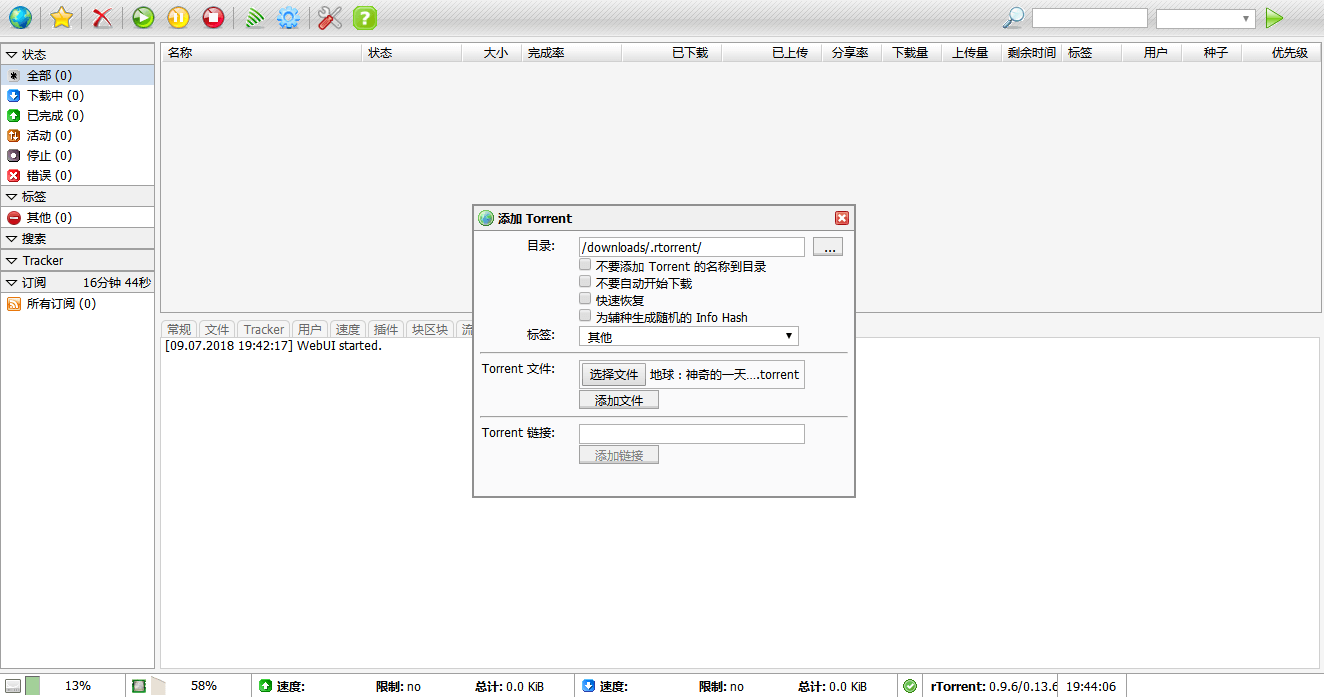
Task: Switch to the 插件 tab
Action: pyautogui.click(x=386, y=329)
